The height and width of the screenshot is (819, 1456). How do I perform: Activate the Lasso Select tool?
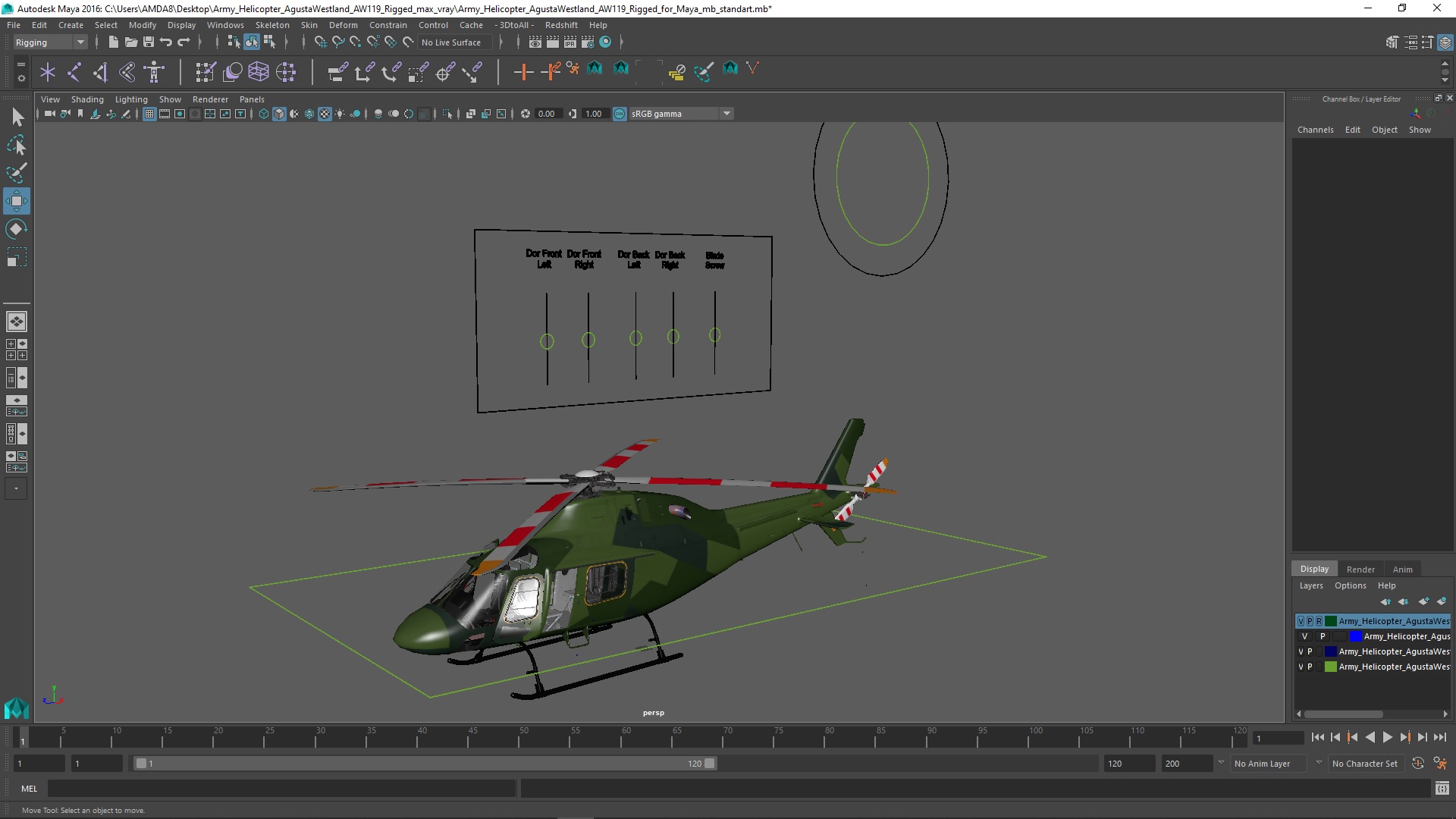click(x=17, y=145)
